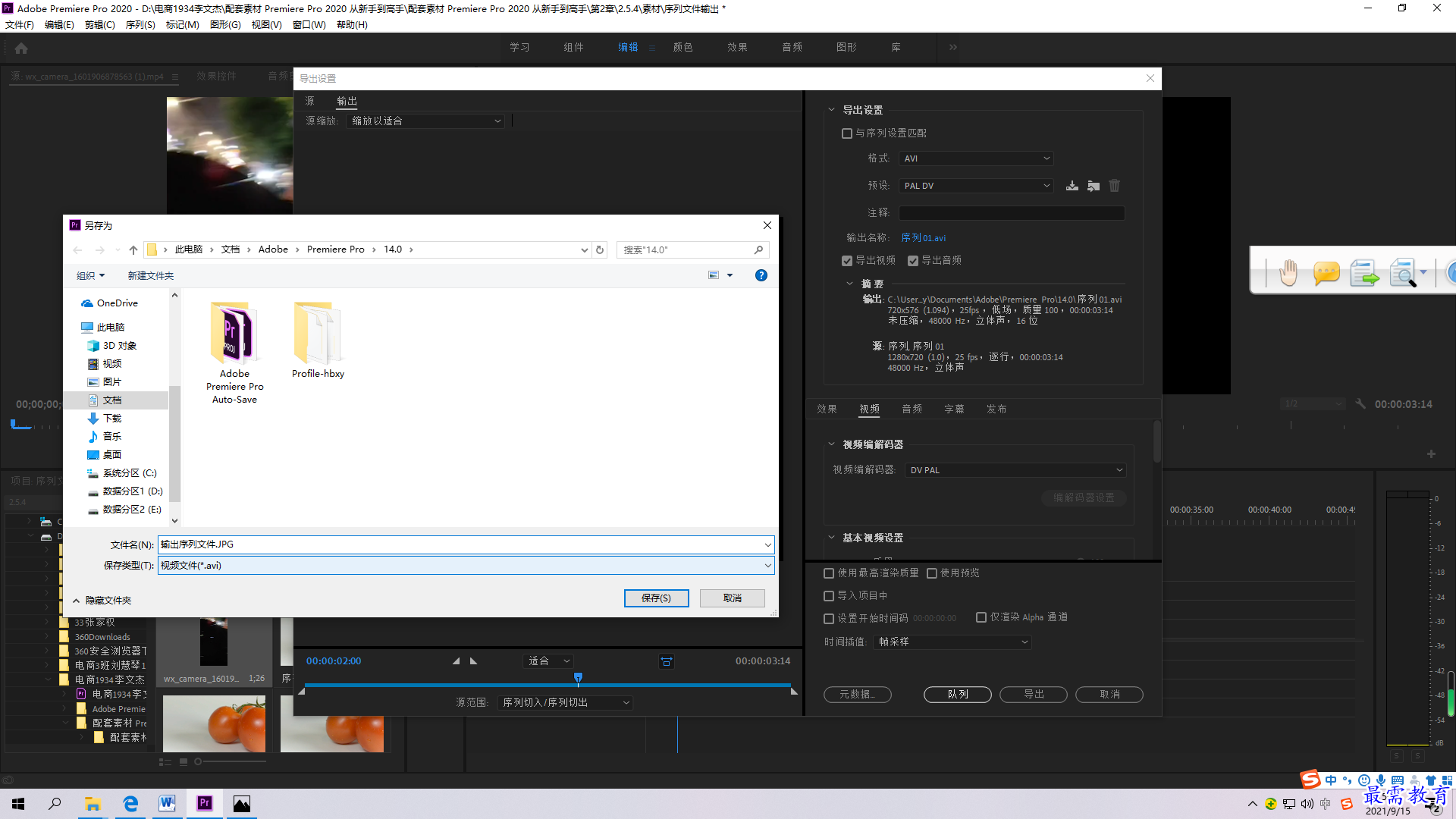
Task: Click the refresh icon in Save As address bar
Action: pyautogui.click(x=600, y=249)
